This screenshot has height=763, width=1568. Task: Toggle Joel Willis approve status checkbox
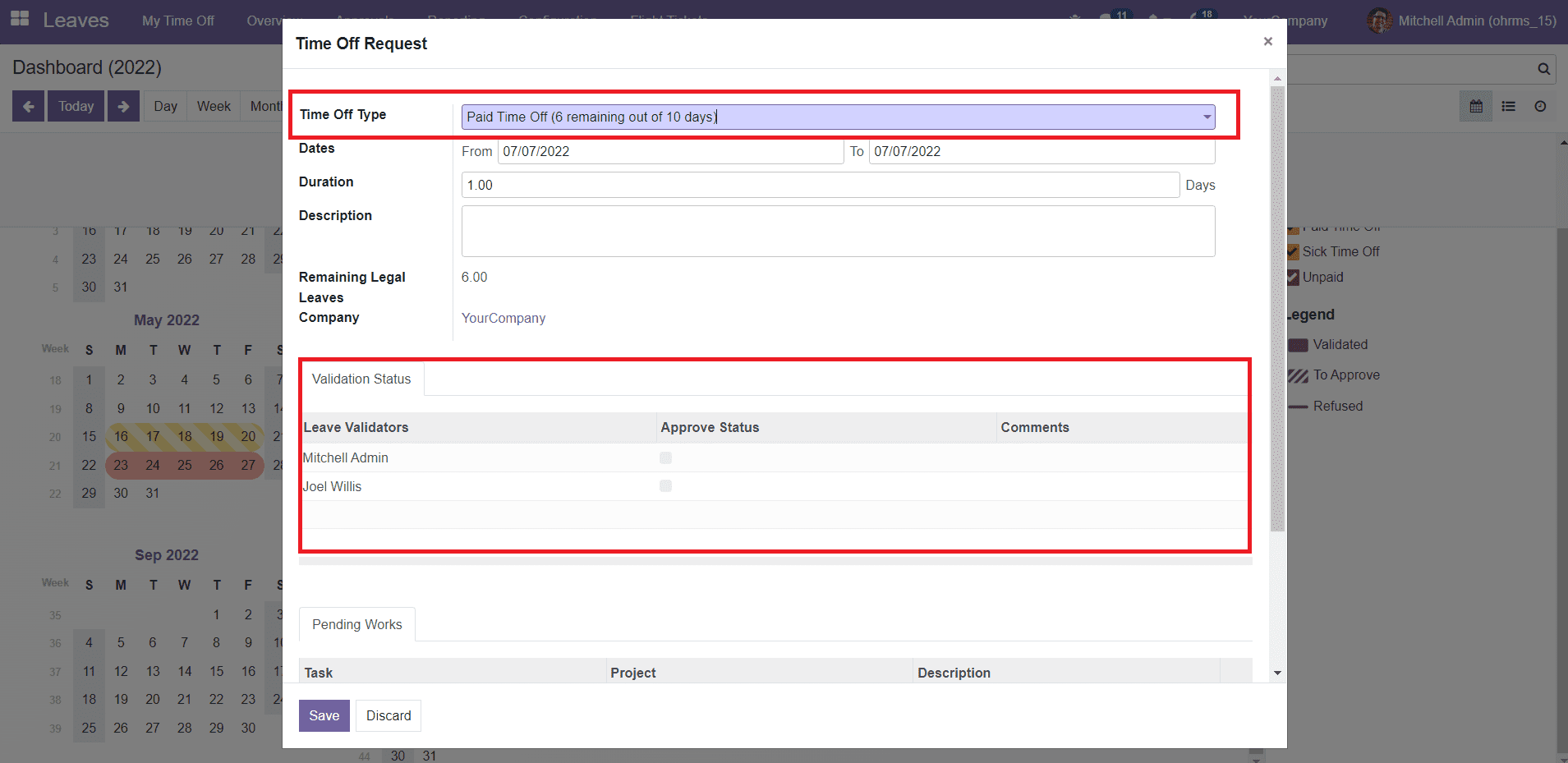(x=665, y=486)
